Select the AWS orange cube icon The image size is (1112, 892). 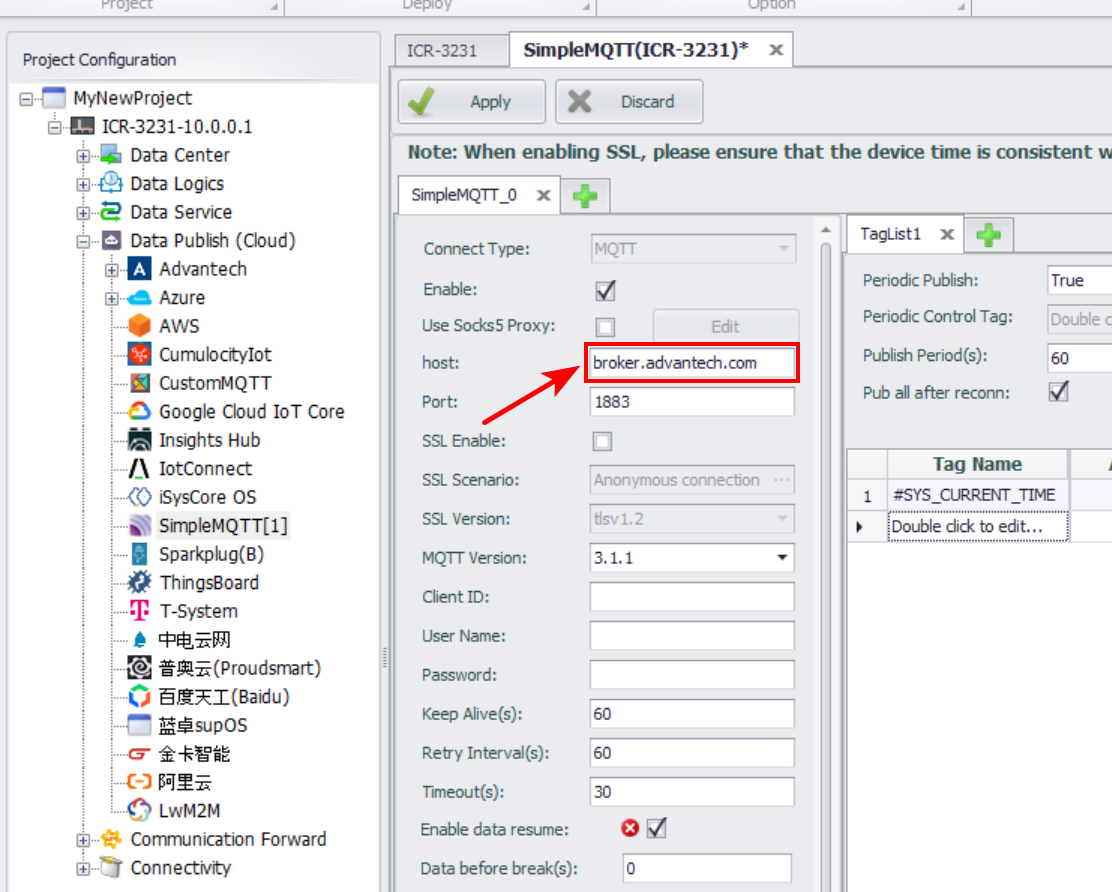point(140,326)
